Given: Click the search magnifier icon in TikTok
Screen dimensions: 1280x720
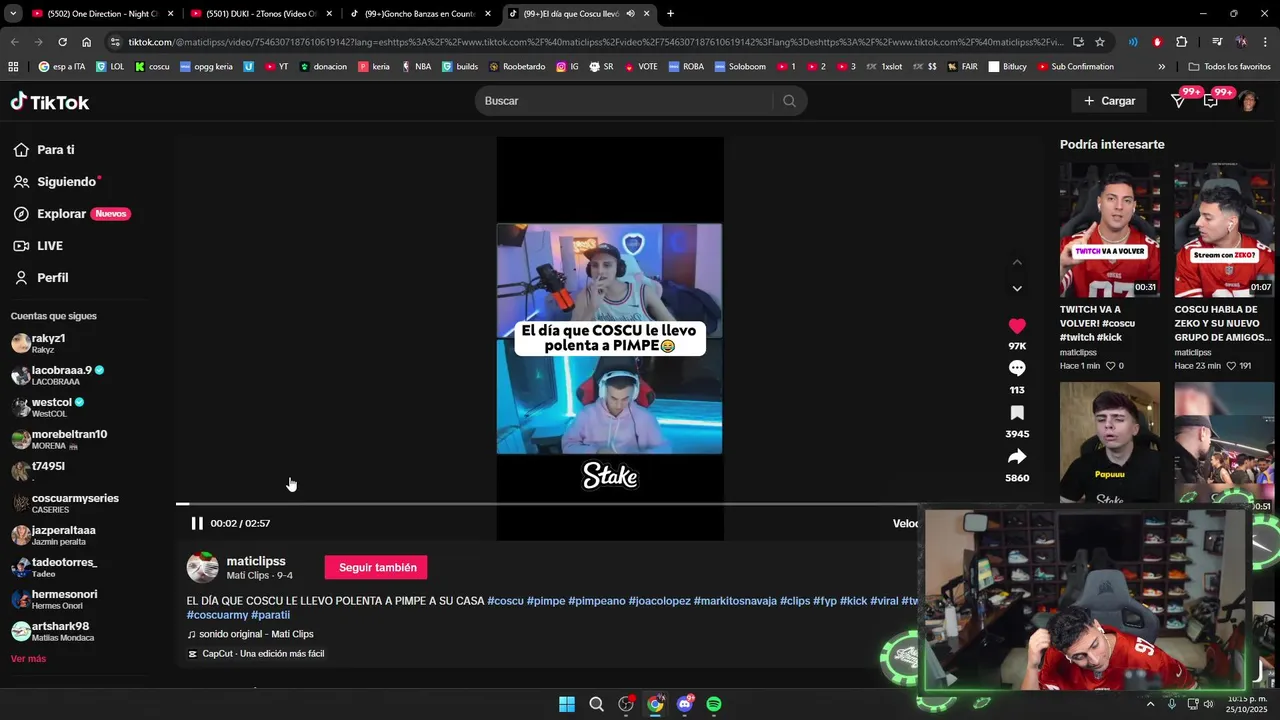Looking at the screenshot, I should [x=789, y=101].
